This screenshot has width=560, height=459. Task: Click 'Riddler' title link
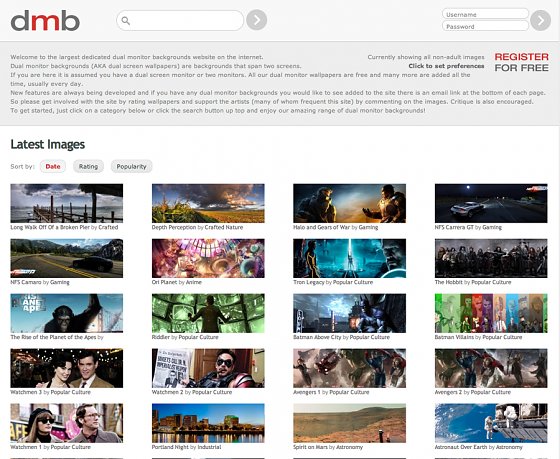pyautogui.click(x=161, y=337)
